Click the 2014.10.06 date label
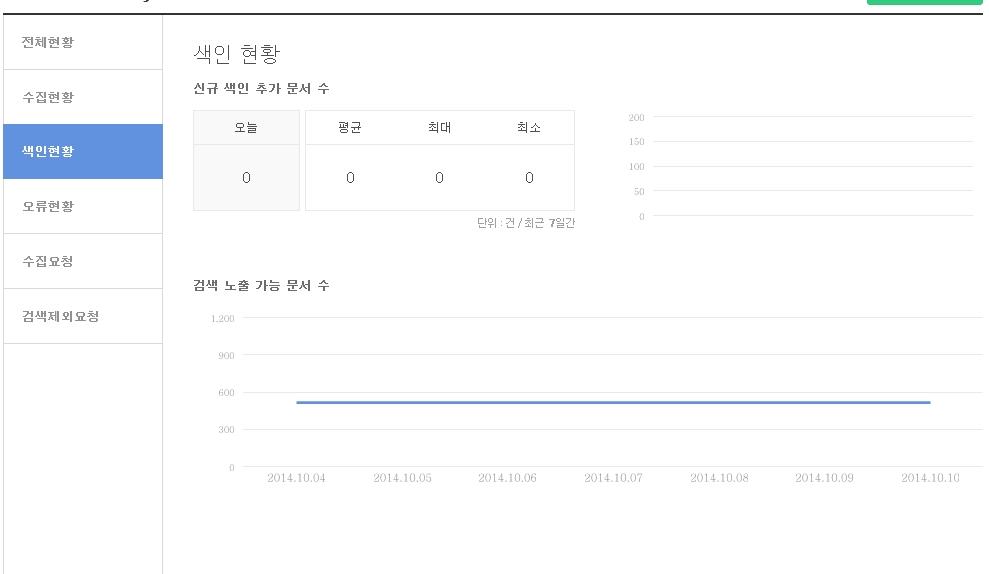989x574 pixels. (x=507, y=478)
